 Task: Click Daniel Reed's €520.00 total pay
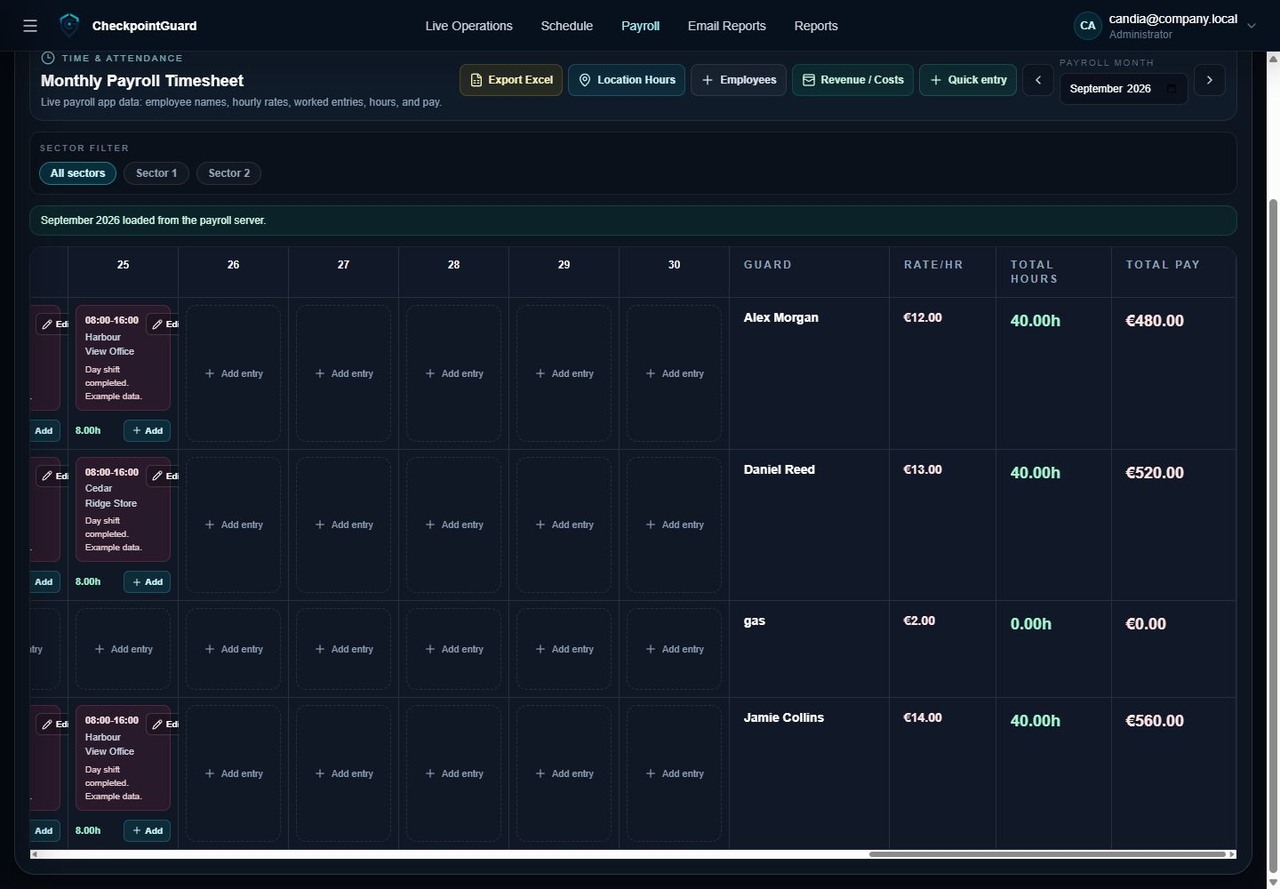[x=1155, y=473]
